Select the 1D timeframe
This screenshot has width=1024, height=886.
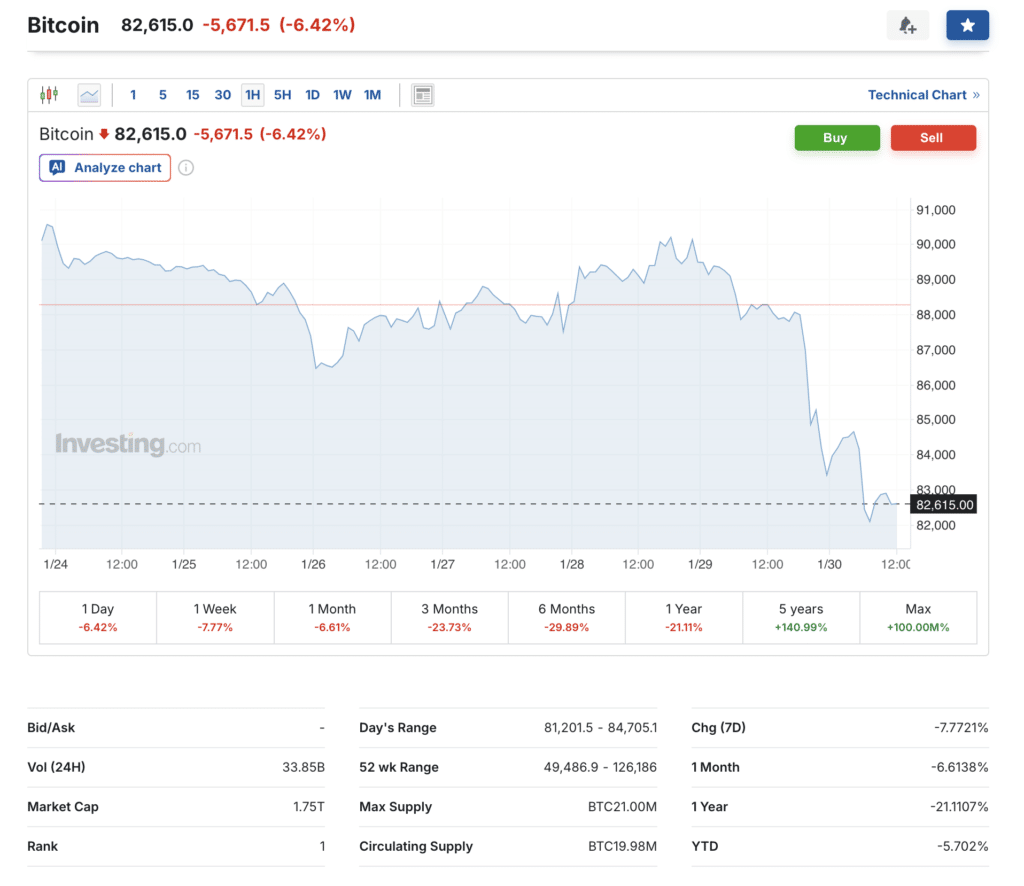click(312, 94)
